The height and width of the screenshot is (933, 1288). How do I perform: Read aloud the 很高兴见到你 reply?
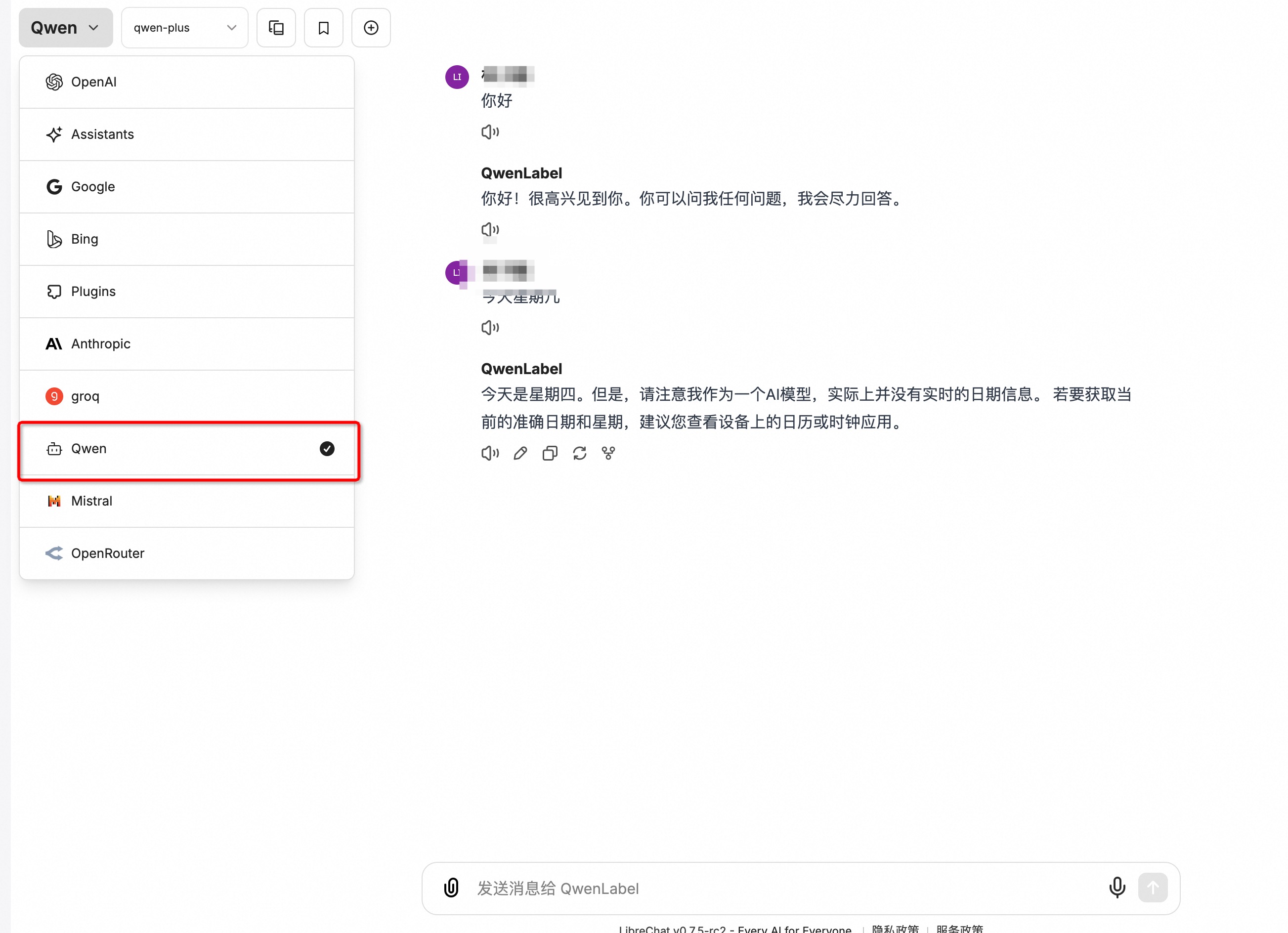click(x=490, y=229)
